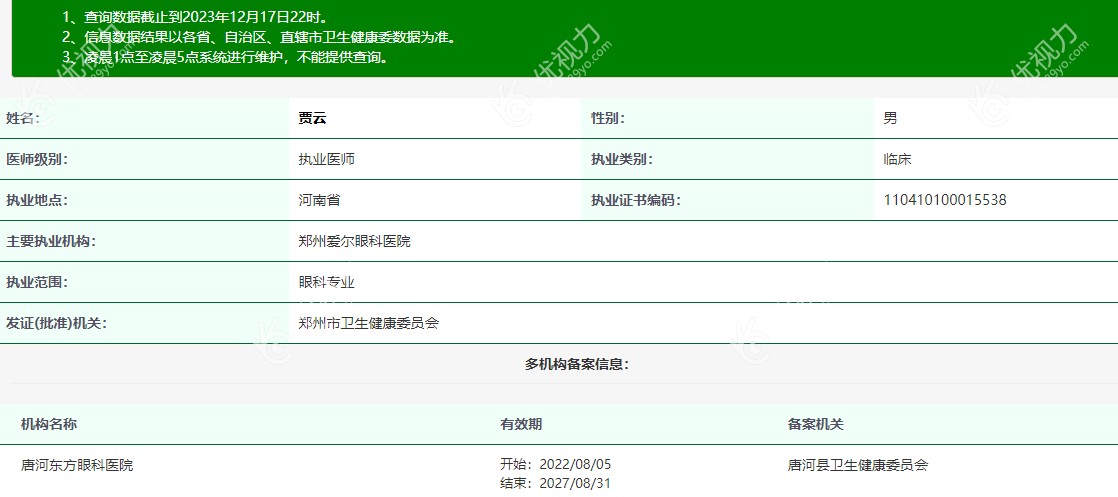This screenshot has width=1118, height=497.
Task: Click the 医师级别 label
Action: [37, 160]
